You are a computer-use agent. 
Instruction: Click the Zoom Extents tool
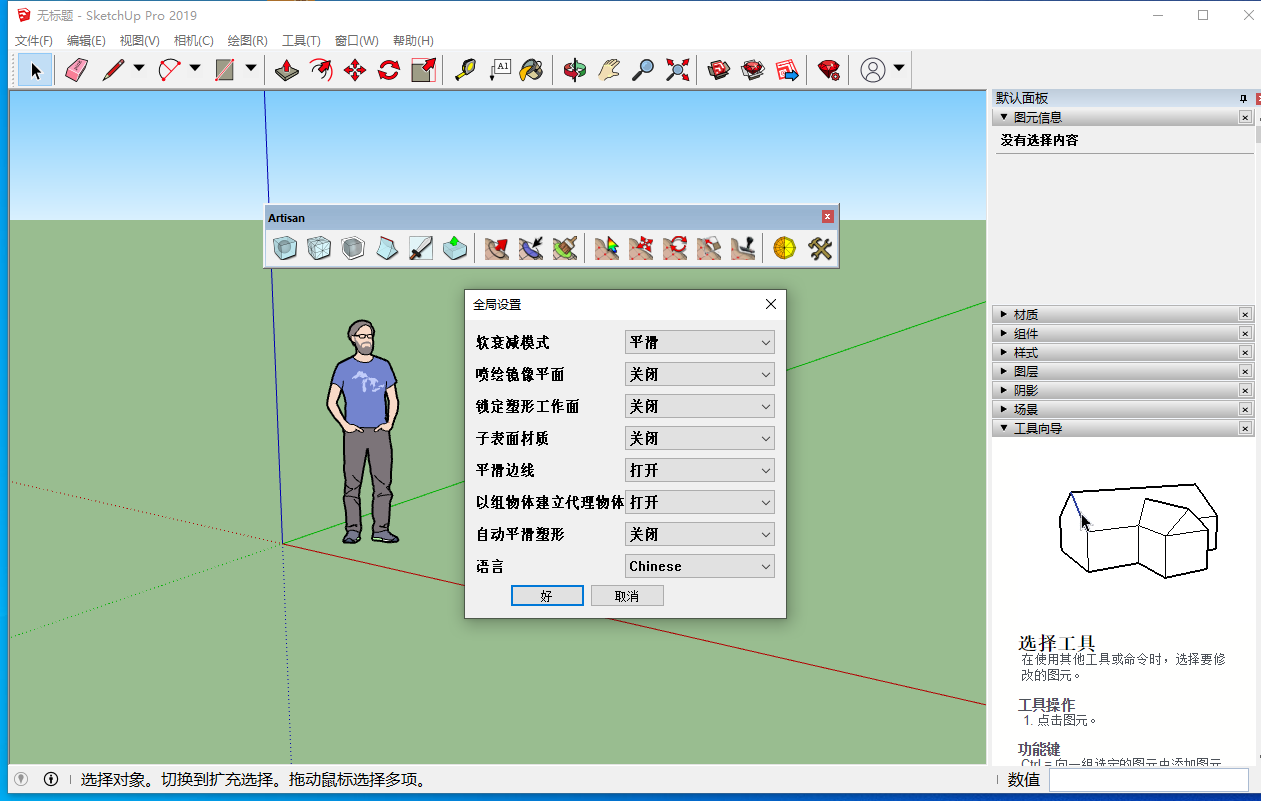[678, 70]
